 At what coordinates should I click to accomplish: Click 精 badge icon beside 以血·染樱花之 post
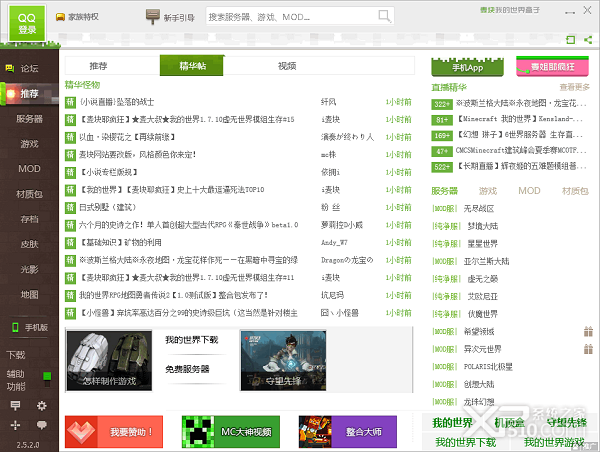pyautogui.click(x=70, y=137)
